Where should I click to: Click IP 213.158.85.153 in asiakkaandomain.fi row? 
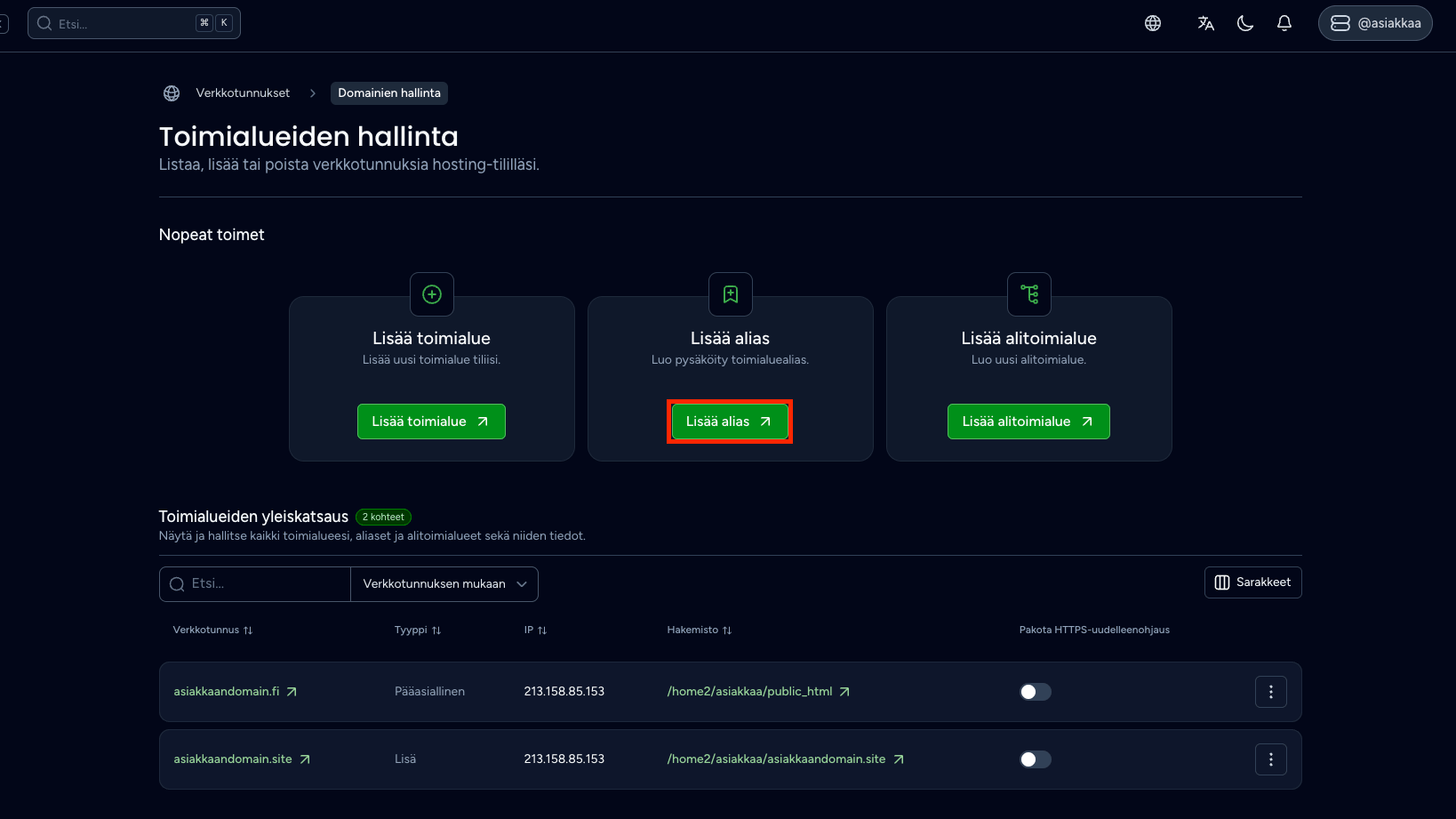pos(564,691)
